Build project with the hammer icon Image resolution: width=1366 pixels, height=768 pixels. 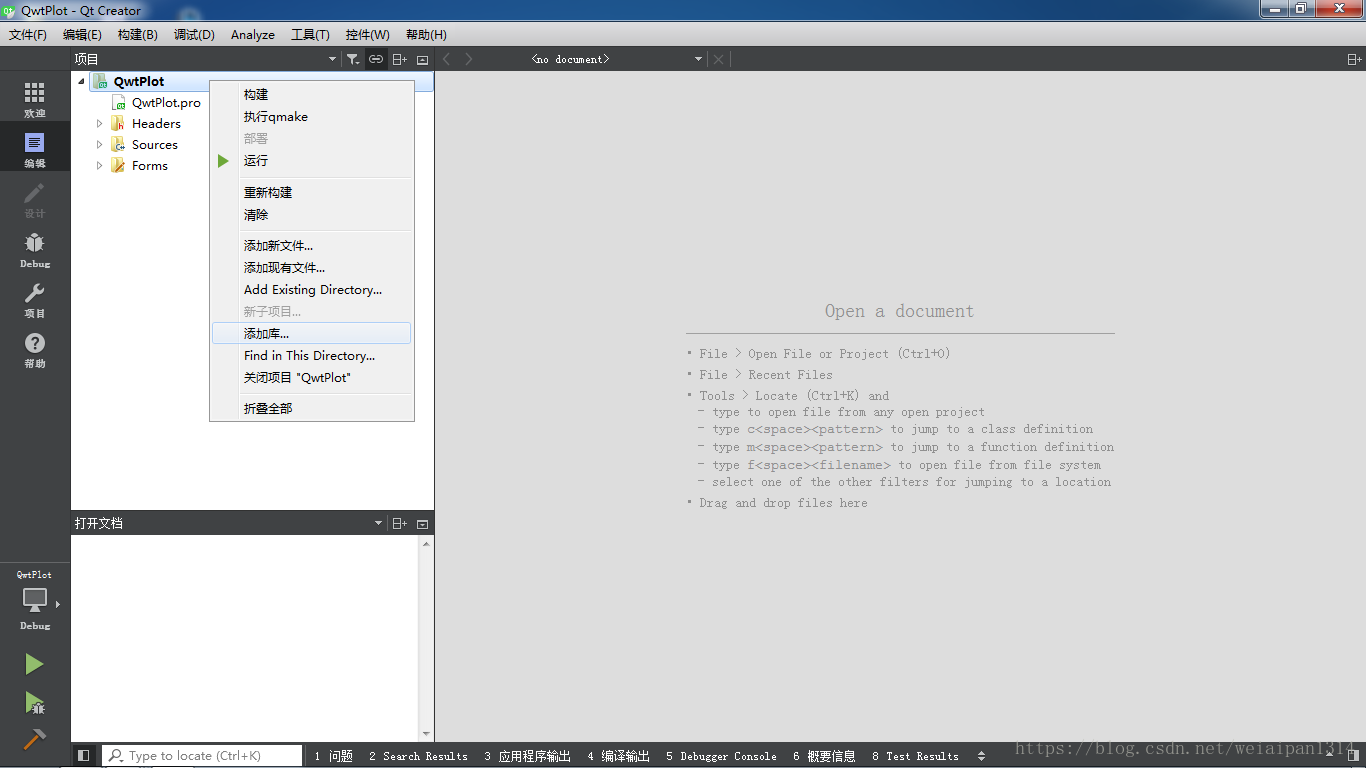click(35, 740)
